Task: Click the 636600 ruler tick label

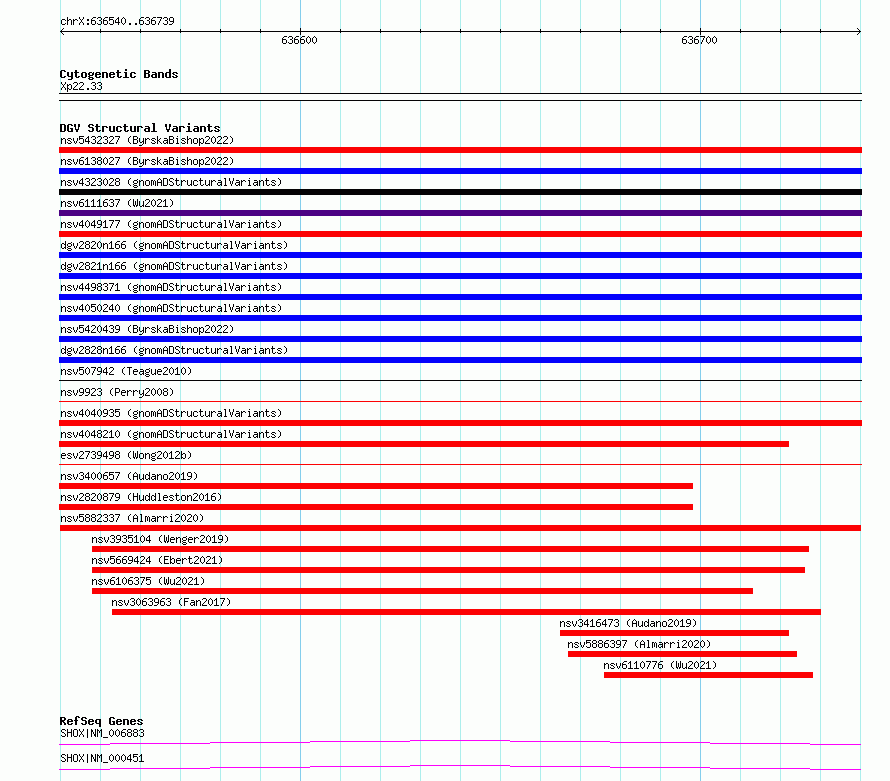Action: pyautogui.click(x=299, y=40)
